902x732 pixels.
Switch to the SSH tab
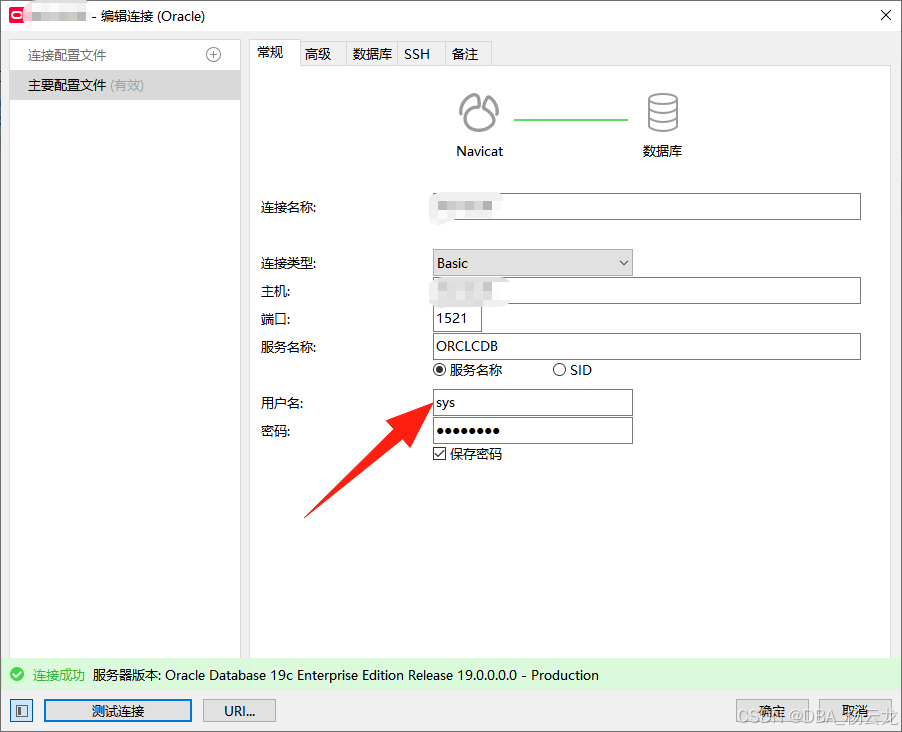click(422, 54)
